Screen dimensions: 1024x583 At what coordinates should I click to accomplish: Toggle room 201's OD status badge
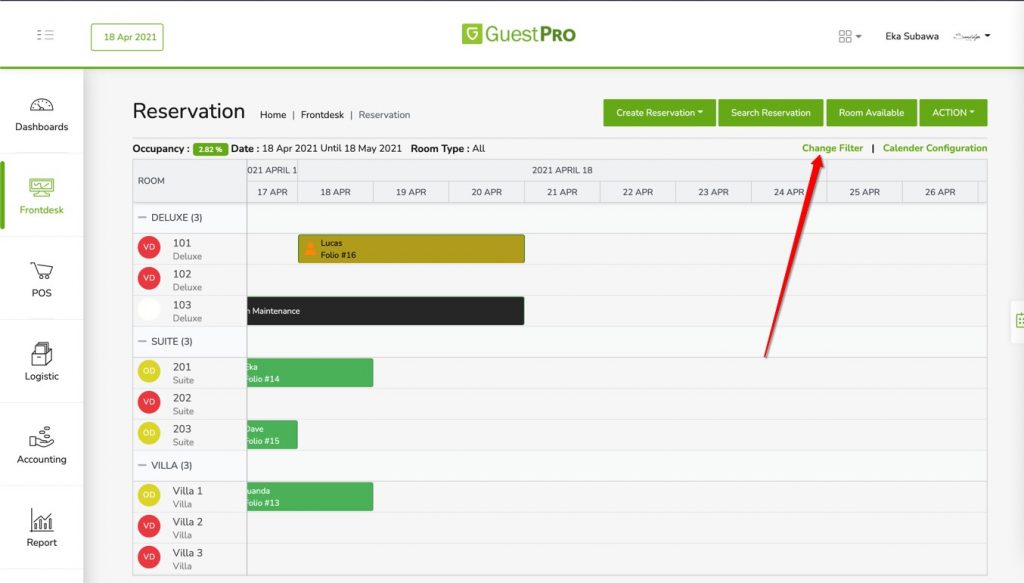[x=148, y=370]
